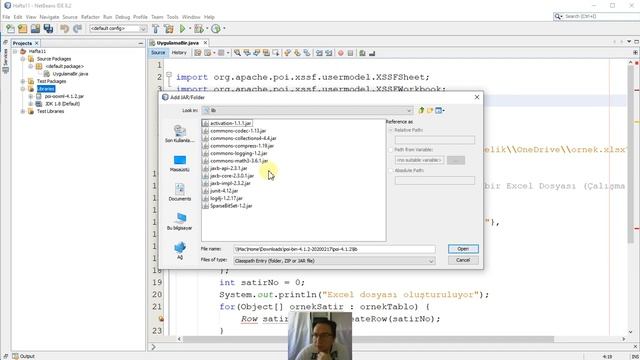Screen dimensions: 640x360
Task: Click the Build Project hammer icon
Action: 156,29
